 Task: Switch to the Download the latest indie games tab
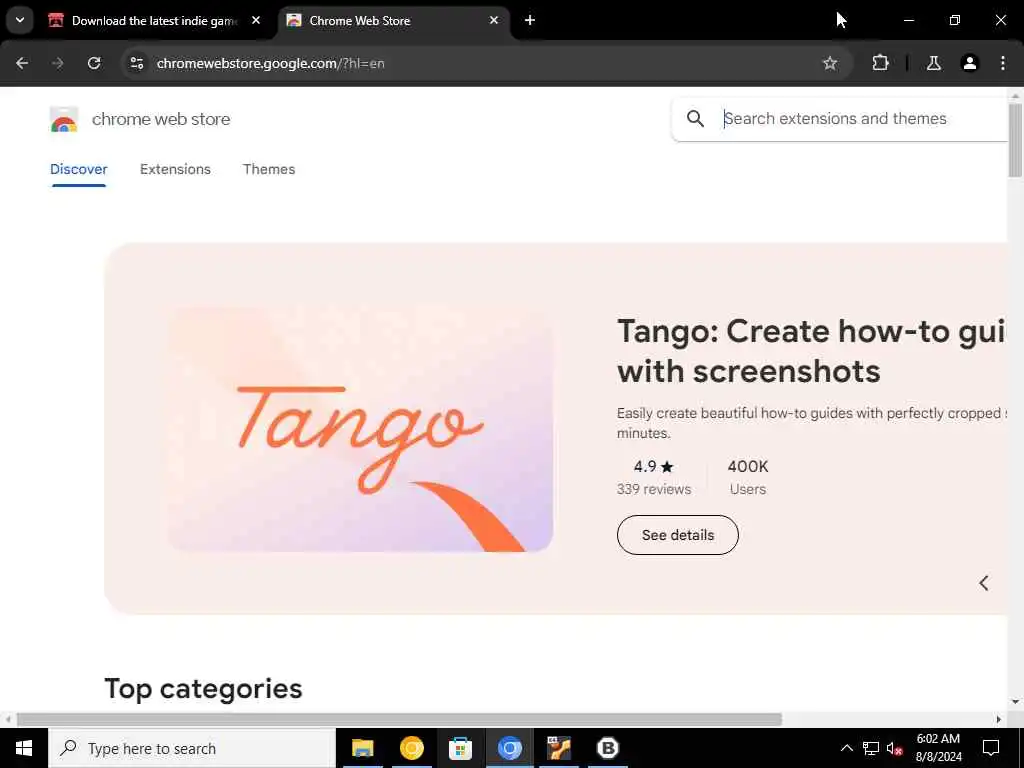coord(155,21)
